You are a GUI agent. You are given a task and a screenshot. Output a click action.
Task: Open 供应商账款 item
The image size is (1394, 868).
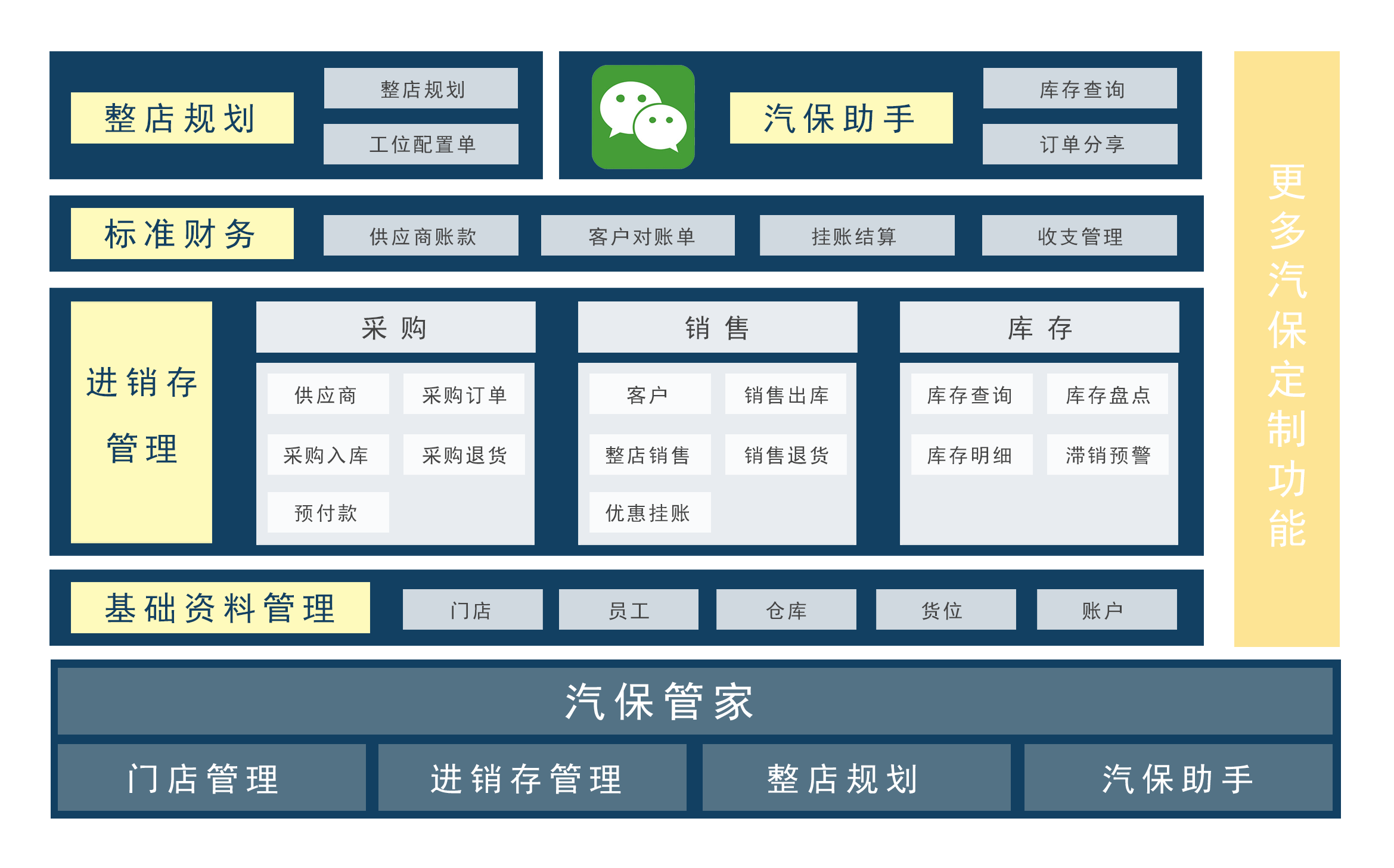click(421, 235)
